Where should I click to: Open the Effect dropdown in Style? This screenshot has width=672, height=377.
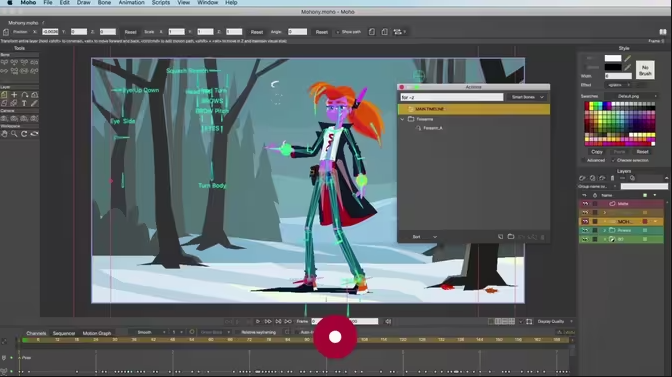[x=619, y=85]
